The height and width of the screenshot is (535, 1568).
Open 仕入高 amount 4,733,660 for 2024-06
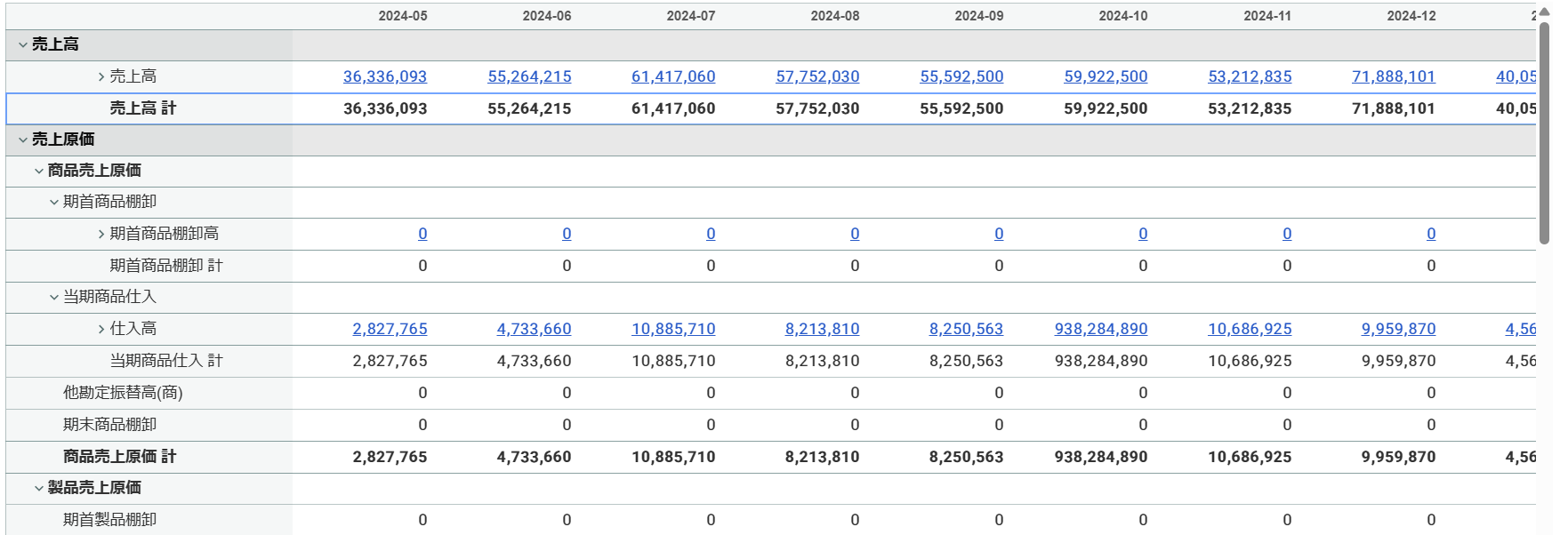534,329
